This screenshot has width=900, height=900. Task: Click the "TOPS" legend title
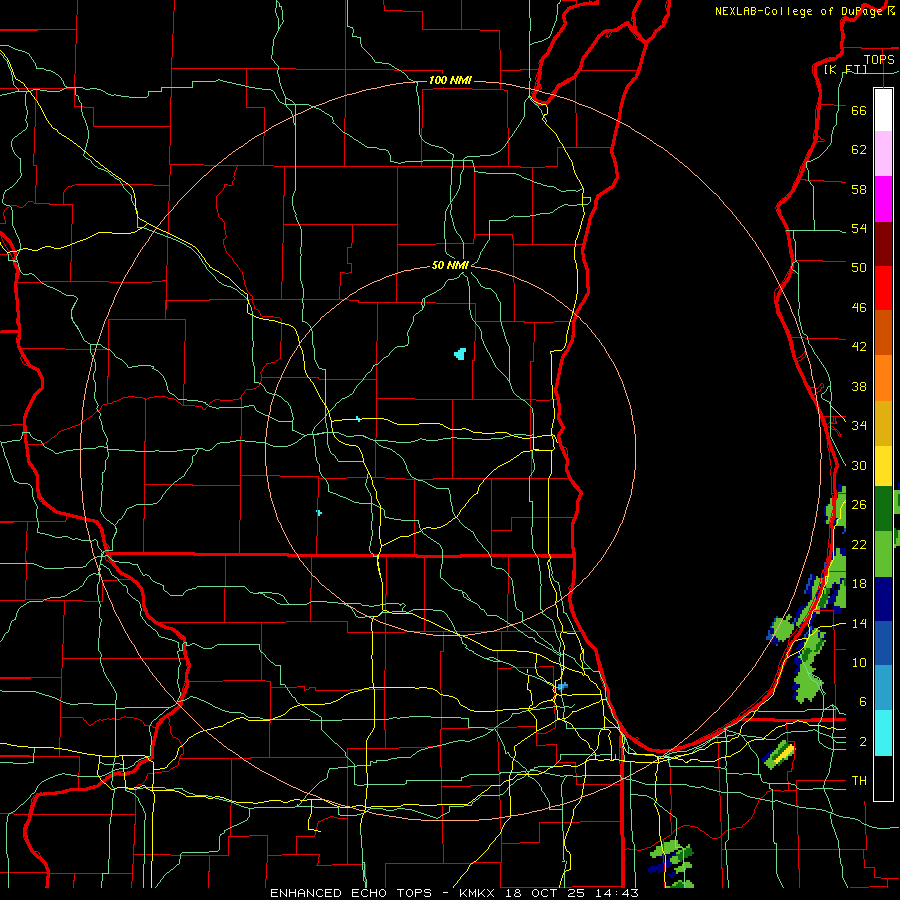pyautogui.click(x=879, y=59)
